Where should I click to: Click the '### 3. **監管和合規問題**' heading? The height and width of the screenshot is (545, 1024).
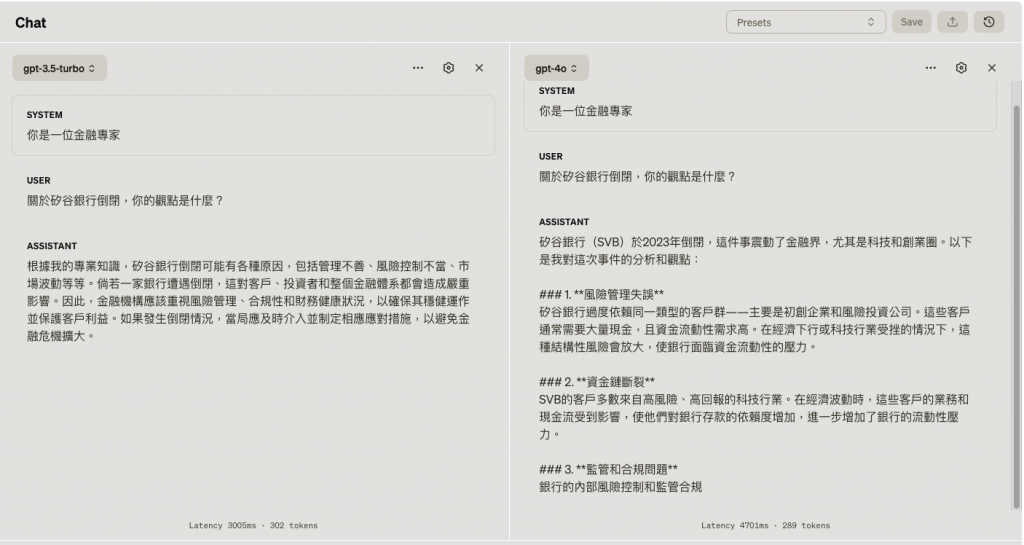tap(609, 469)
